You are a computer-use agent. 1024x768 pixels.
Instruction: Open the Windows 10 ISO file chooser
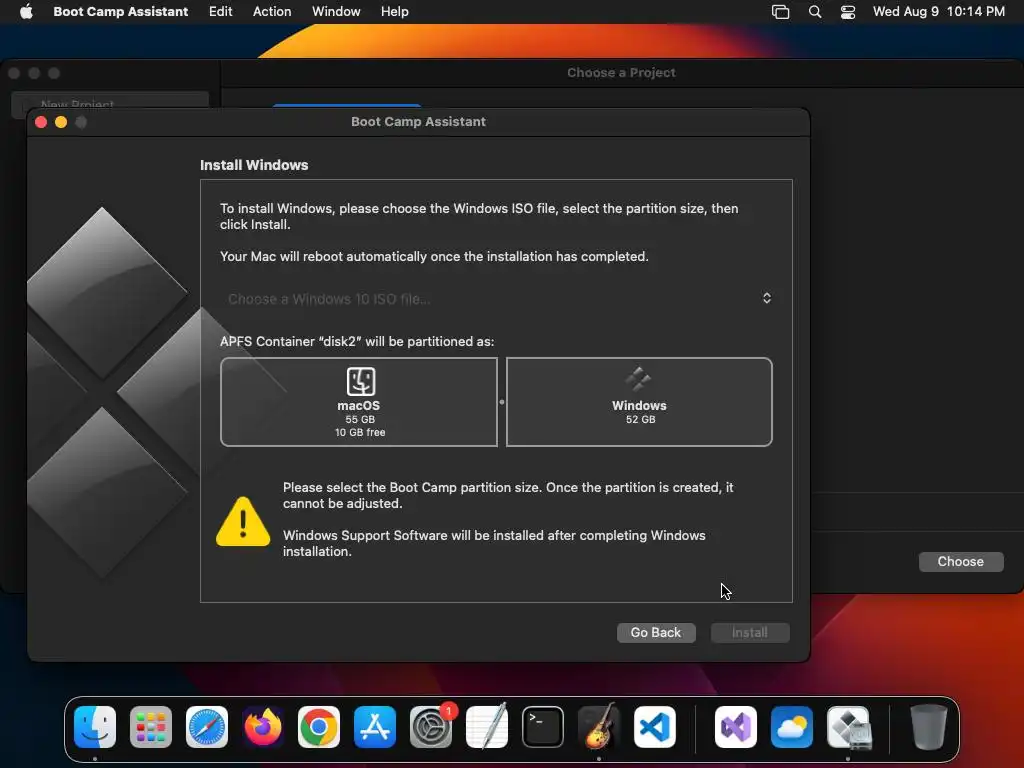click(x=497, y=298)
